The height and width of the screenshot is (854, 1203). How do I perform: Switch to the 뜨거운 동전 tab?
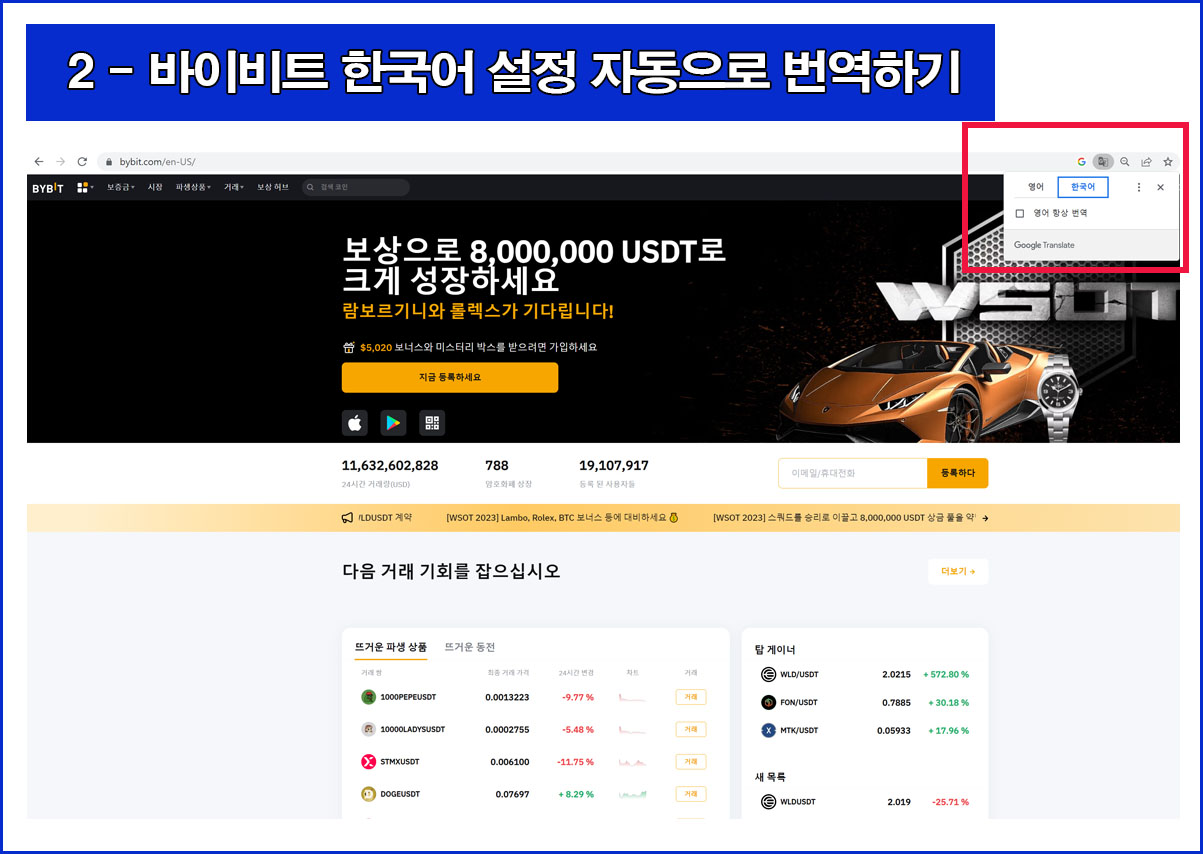(x=470, y=647)
